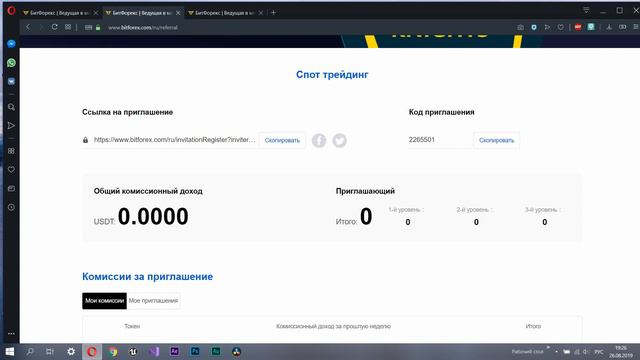Click the invitation link URL field
The height and width of the screenshot is (360, 640).
pos(174,140)
